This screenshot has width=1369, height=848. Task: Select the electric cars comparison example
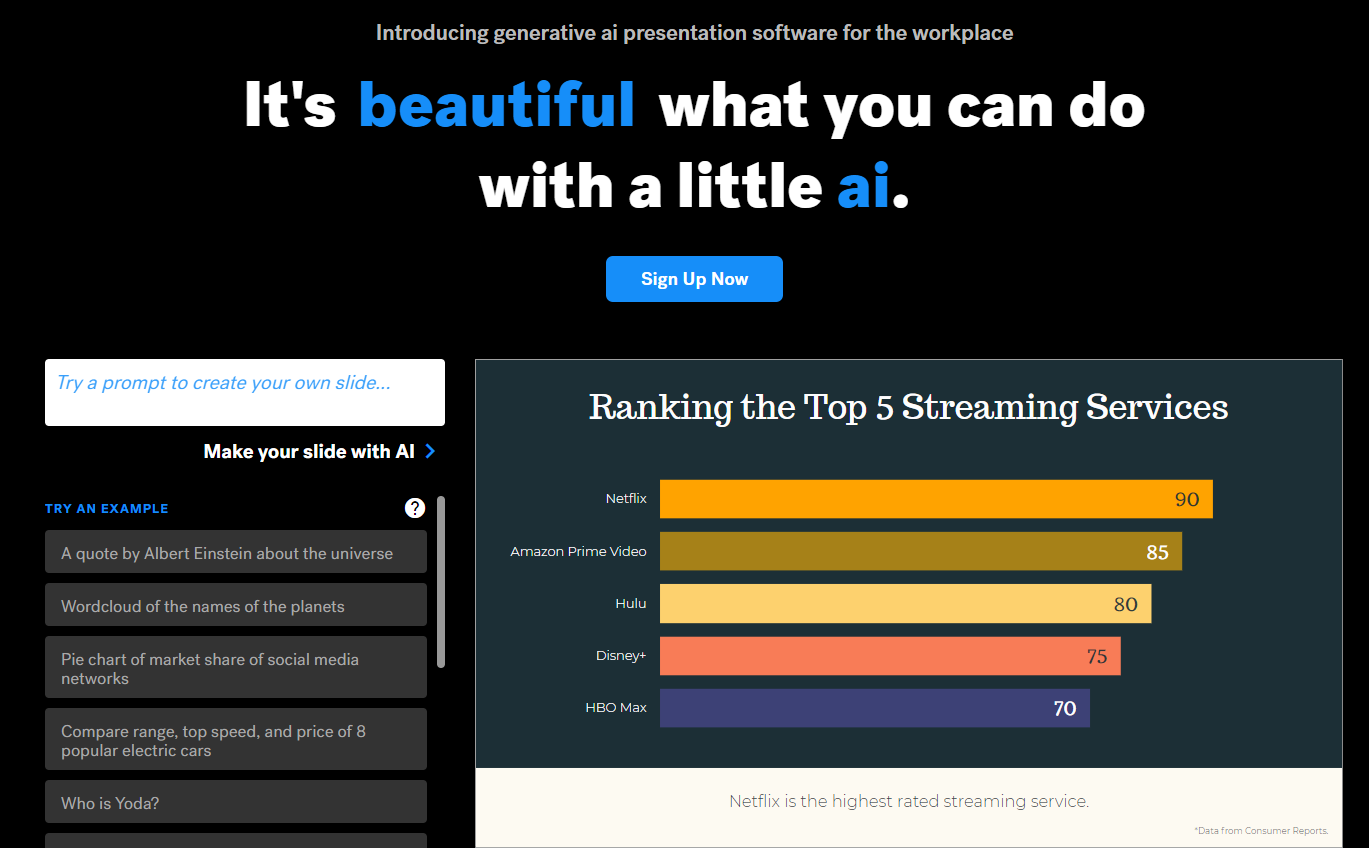click(235, 739)
